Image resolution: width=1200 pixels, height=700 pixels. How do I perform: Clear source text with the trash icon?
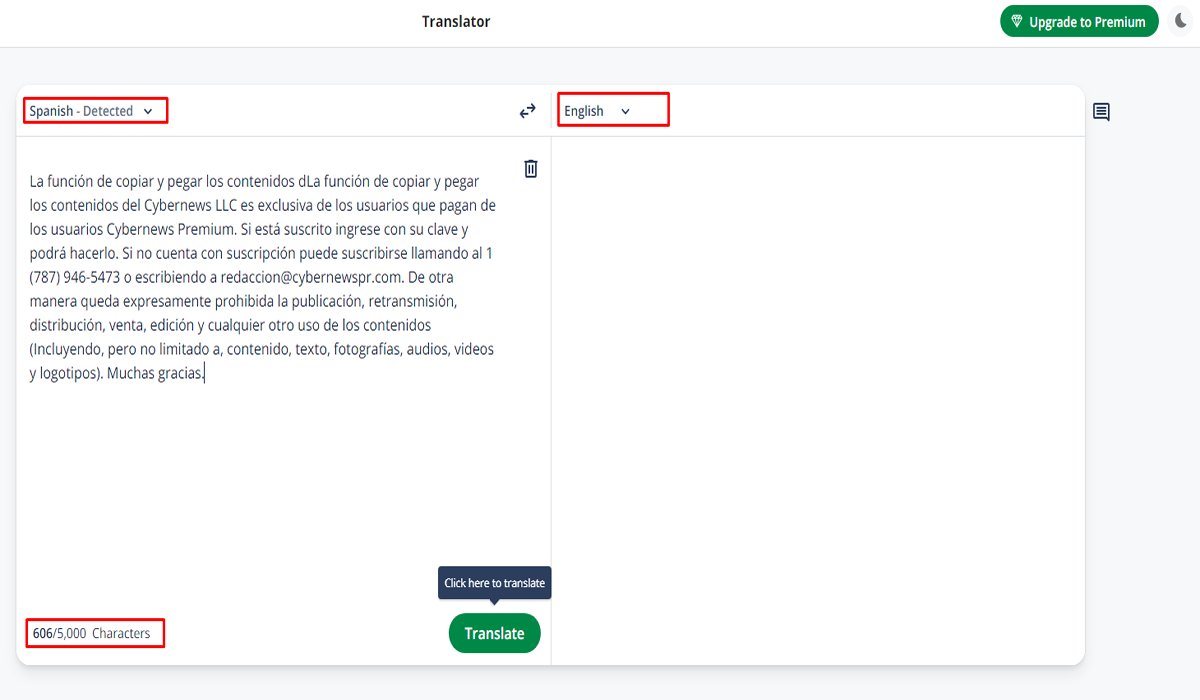[x=531, y=169]
